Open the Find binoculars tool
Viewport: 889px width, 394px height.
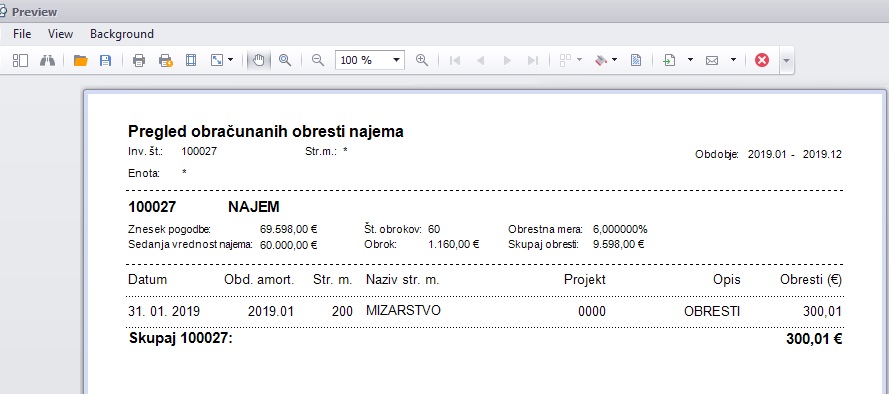pyautogui.click(x=48, y=60)
